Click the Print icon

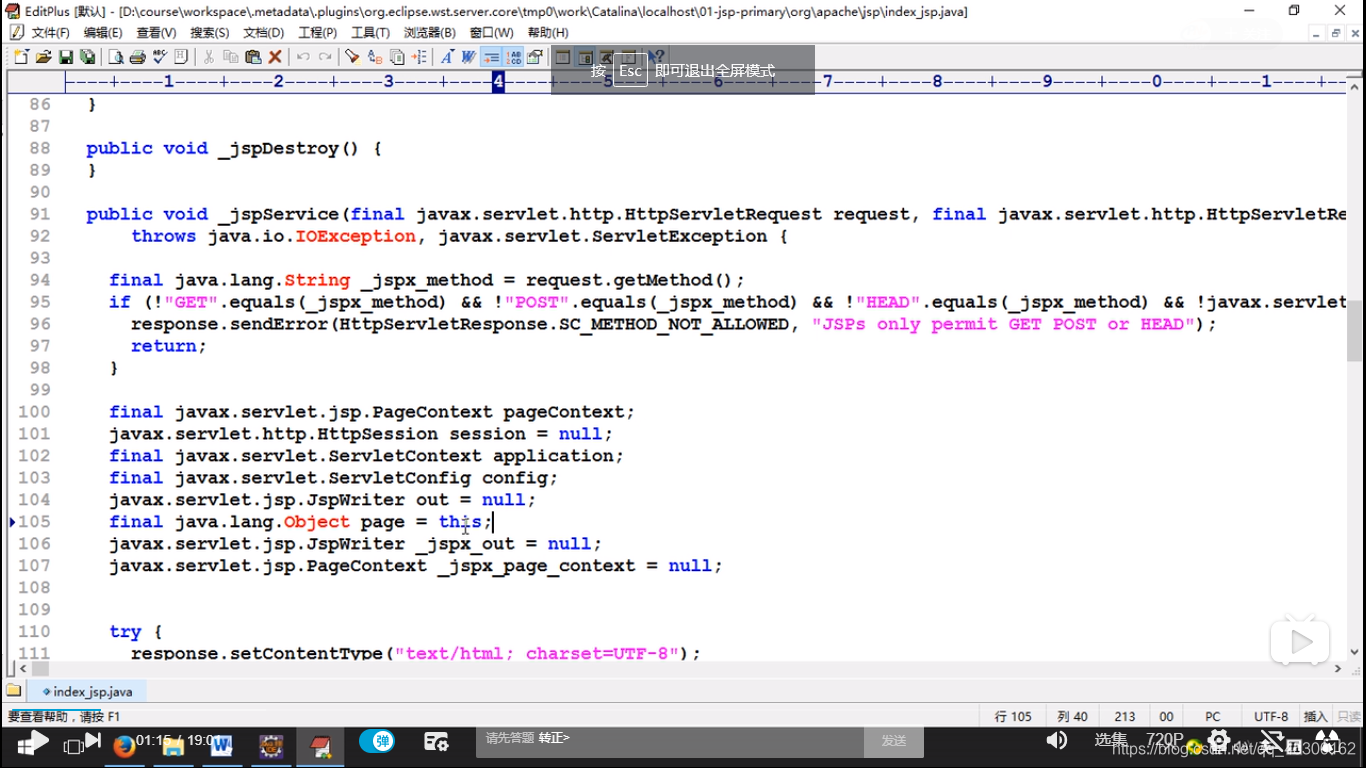click(x=138, y=57)
